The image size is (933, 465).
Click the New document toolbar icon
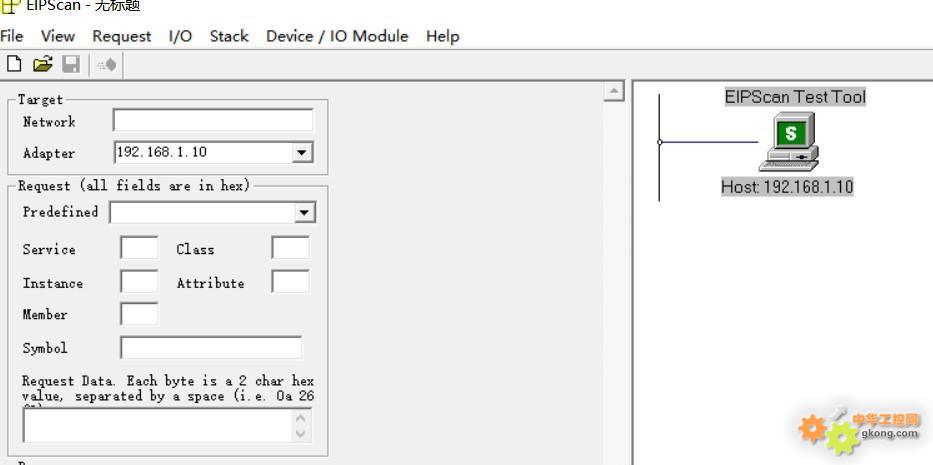[14, 64]
